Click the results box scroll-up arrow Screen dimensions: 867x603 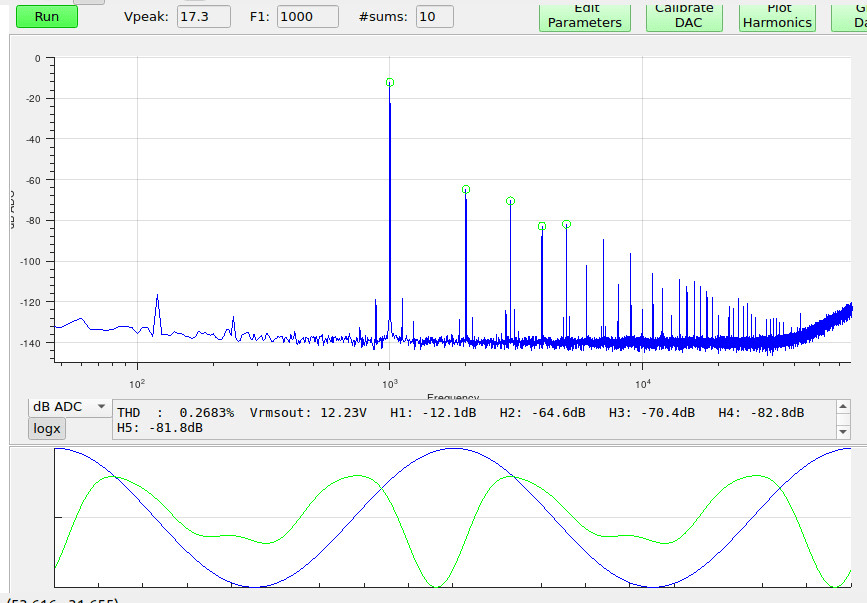pos(843,407)
